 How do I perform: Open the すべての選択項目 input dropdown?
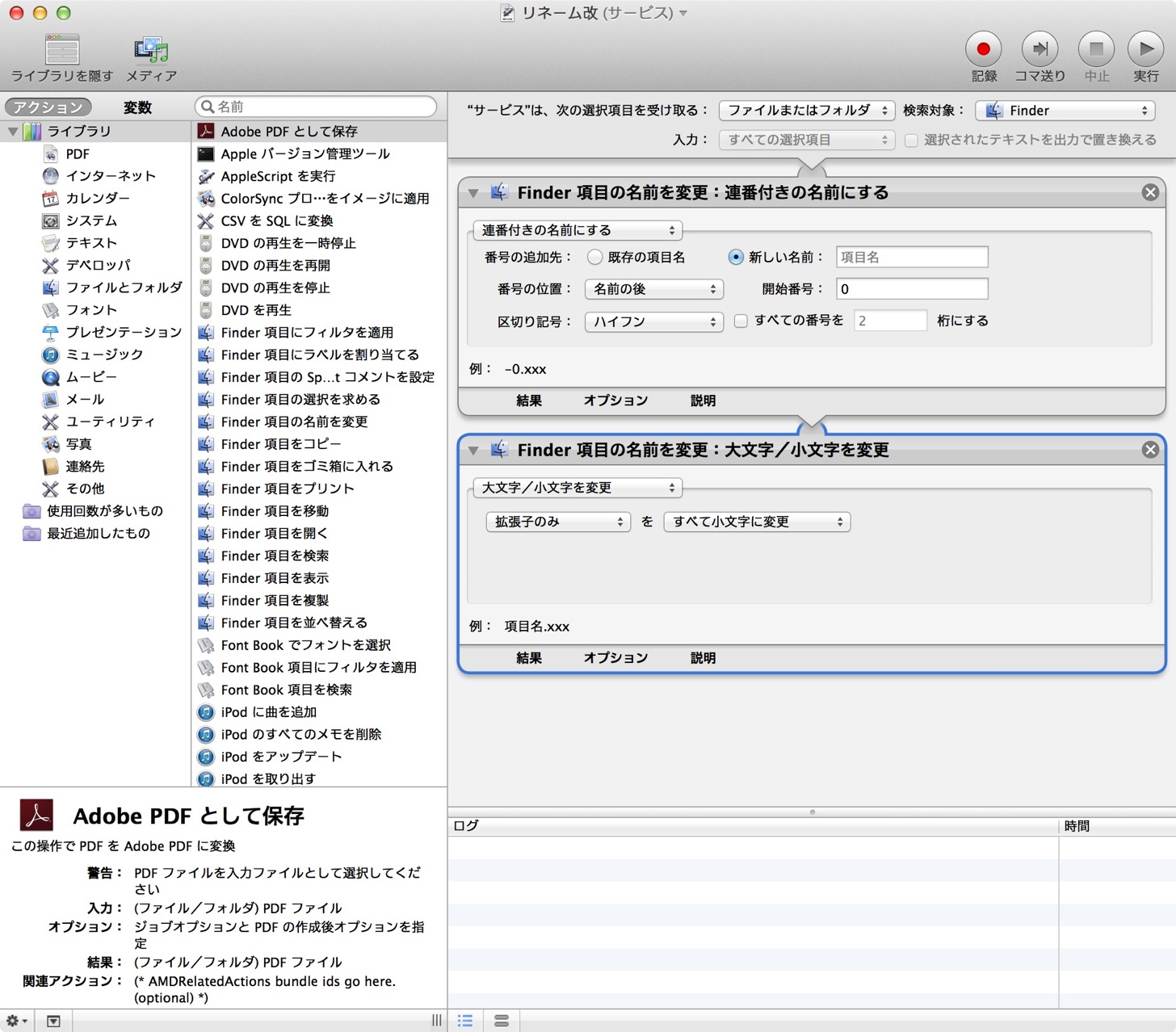[808, 141]
